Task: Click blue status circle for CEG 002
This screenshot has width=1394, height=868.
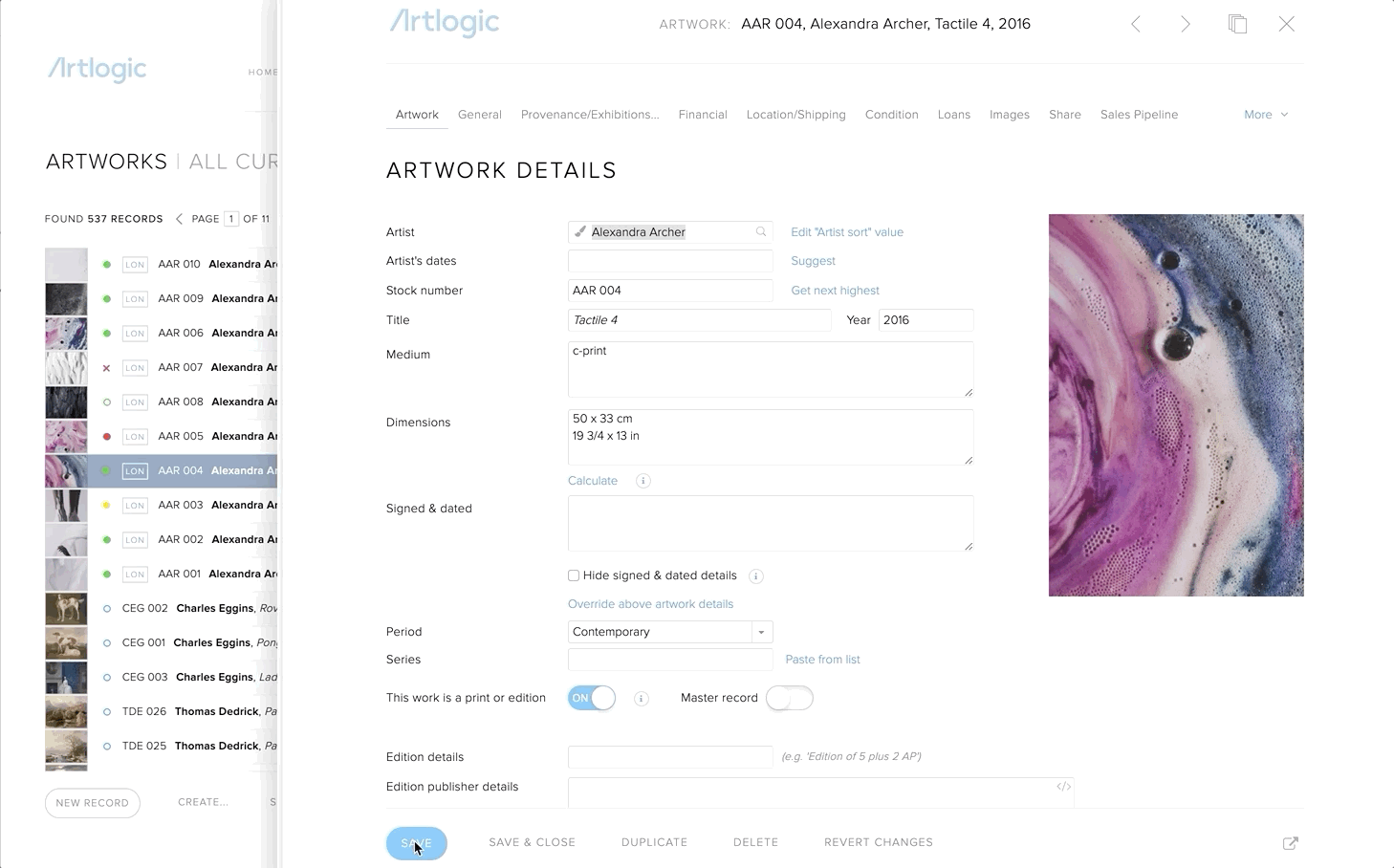Action: click(107, 609)
